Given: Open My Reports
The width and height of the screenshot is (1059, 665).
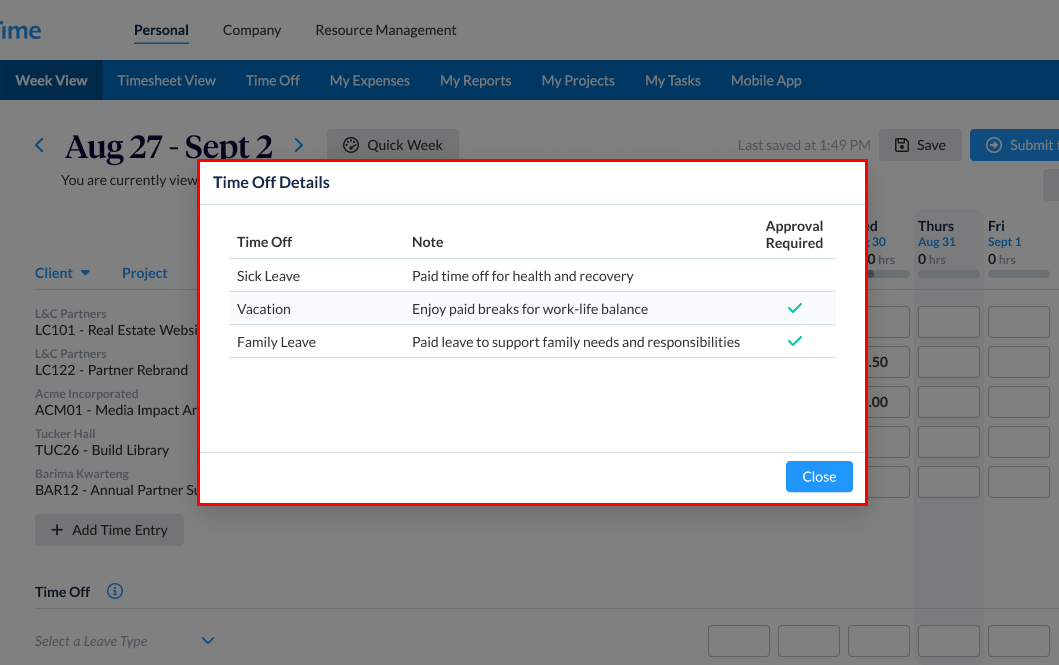Looking at the screenshot, I should coord(475,80).
